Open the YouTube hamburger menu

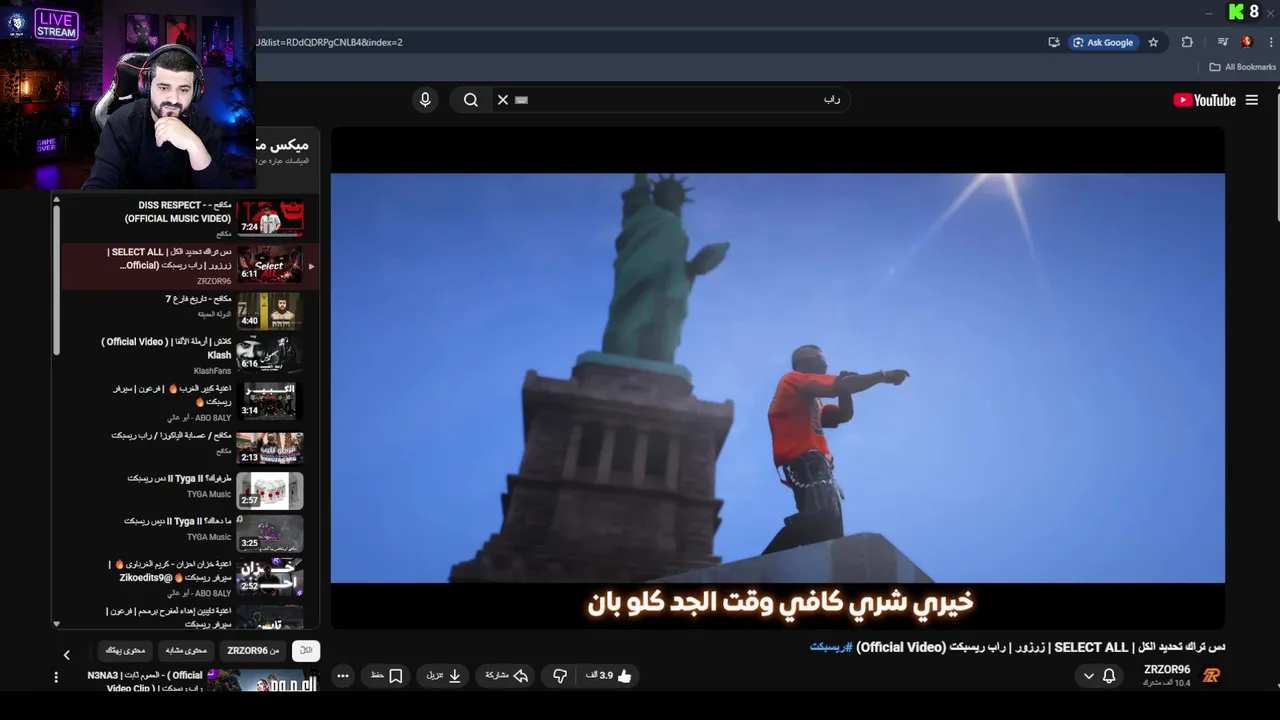1251,100
